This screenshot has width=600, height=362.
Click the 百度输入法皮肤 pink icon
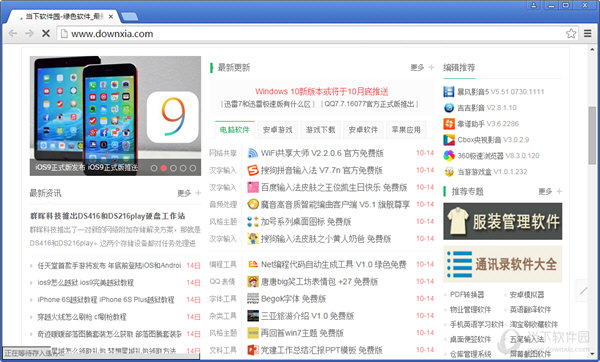coord(253,188)
